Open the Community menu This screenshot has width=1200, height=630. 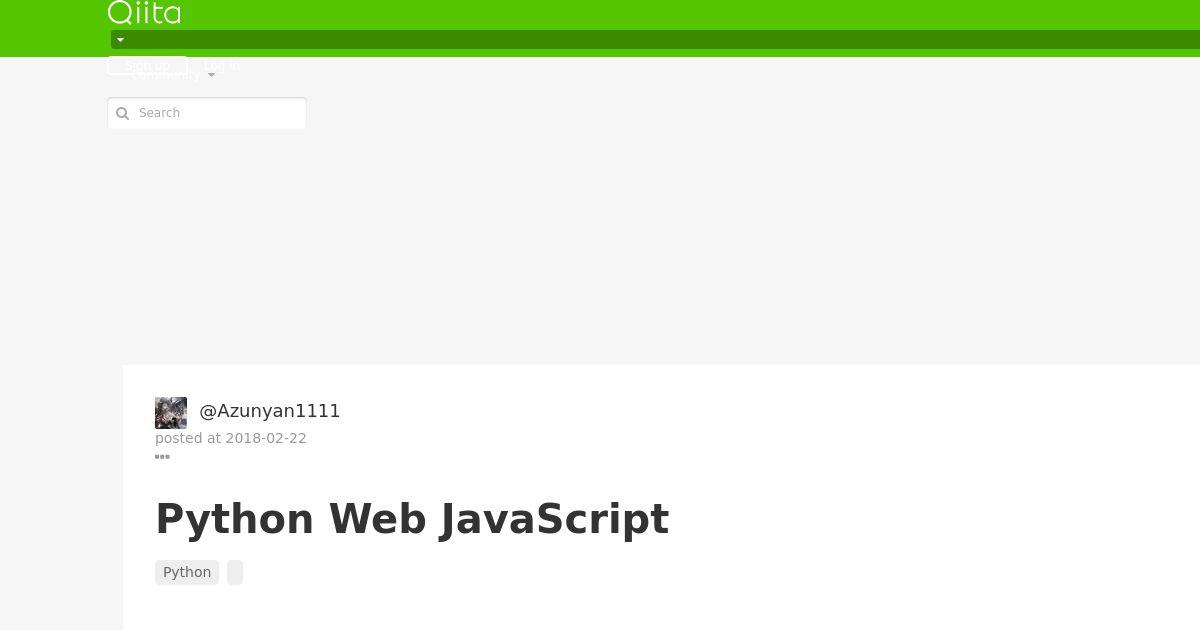[165, 75]
